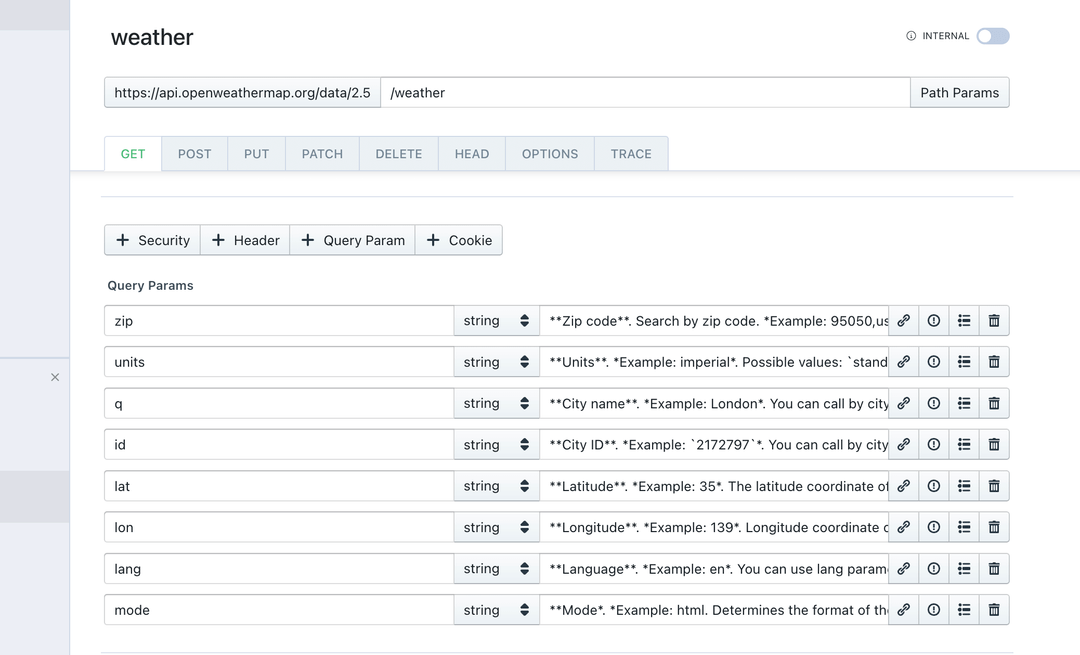1080x655 pixels.
Task: Click the required alert icon for lon parameter
Action: tap(934, 528)
